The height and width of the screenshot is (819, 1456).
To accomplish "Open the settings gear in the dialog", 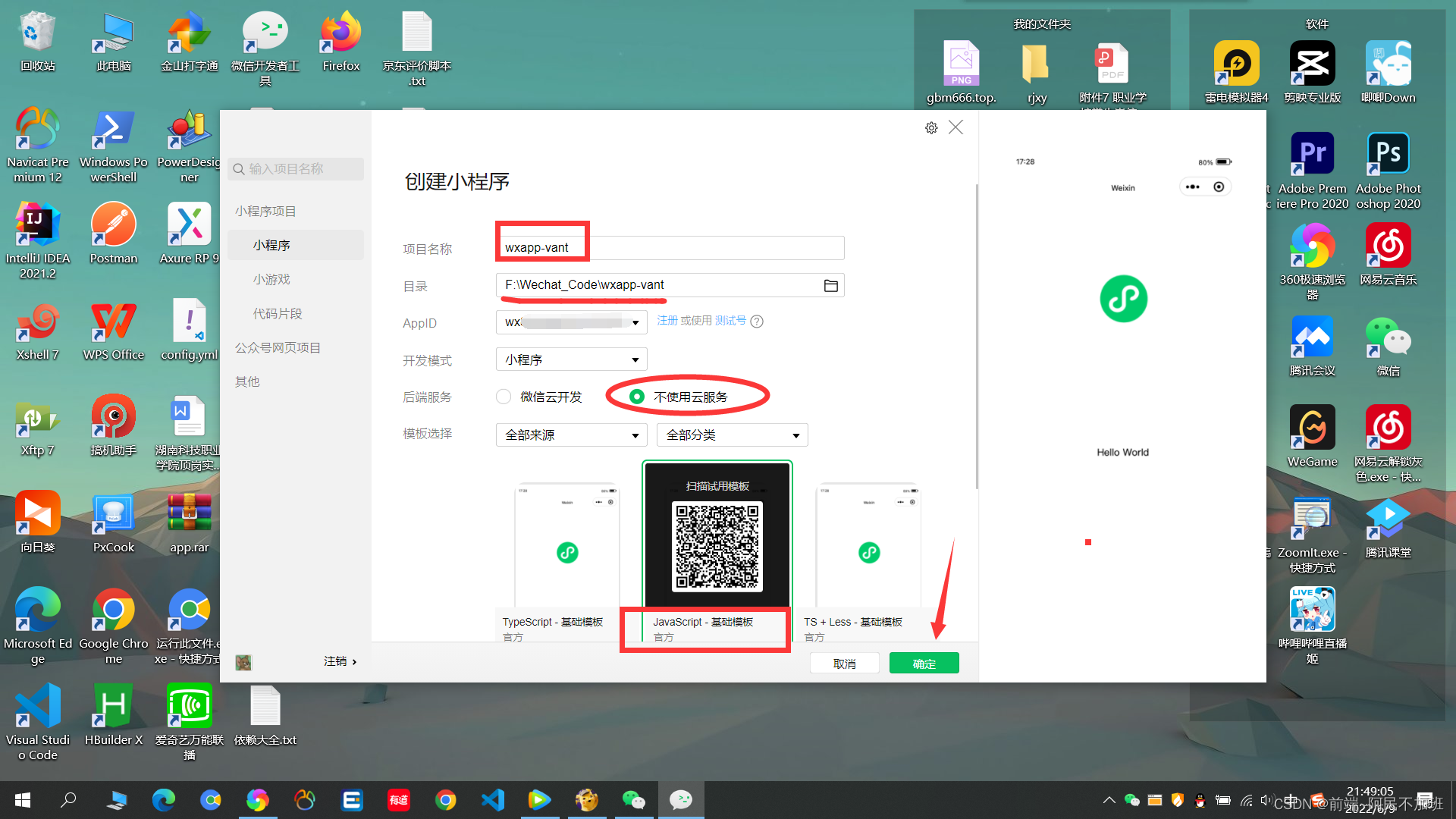I will [931, 128].
